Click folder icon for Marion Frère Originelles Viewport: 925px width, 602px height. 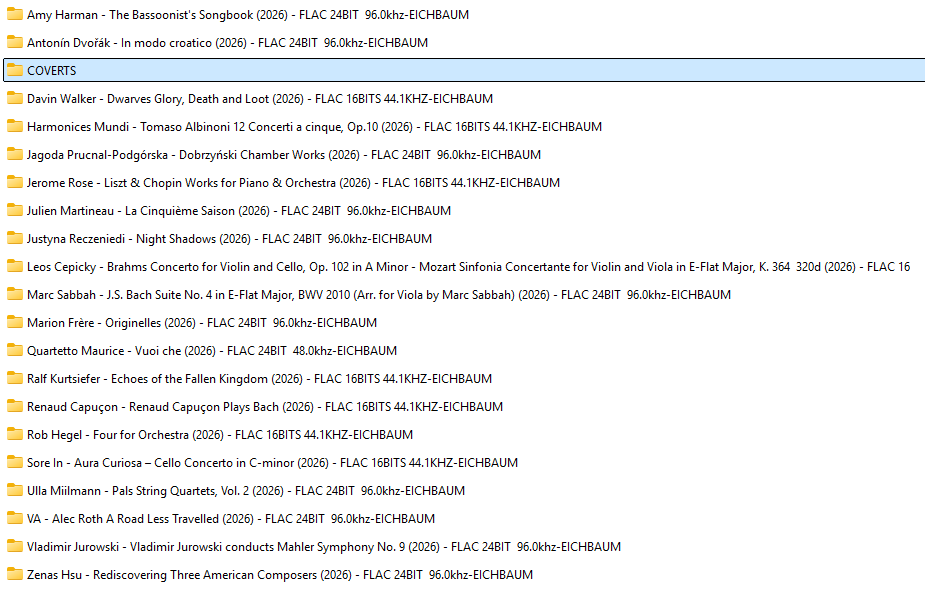click(x=14, y=323)
